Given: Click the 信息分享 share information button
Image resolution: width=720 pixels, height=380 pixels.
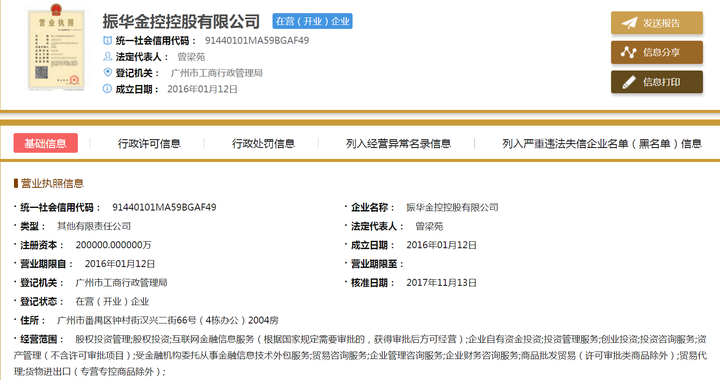Looking at the screenshot, I should coord(657,52).
